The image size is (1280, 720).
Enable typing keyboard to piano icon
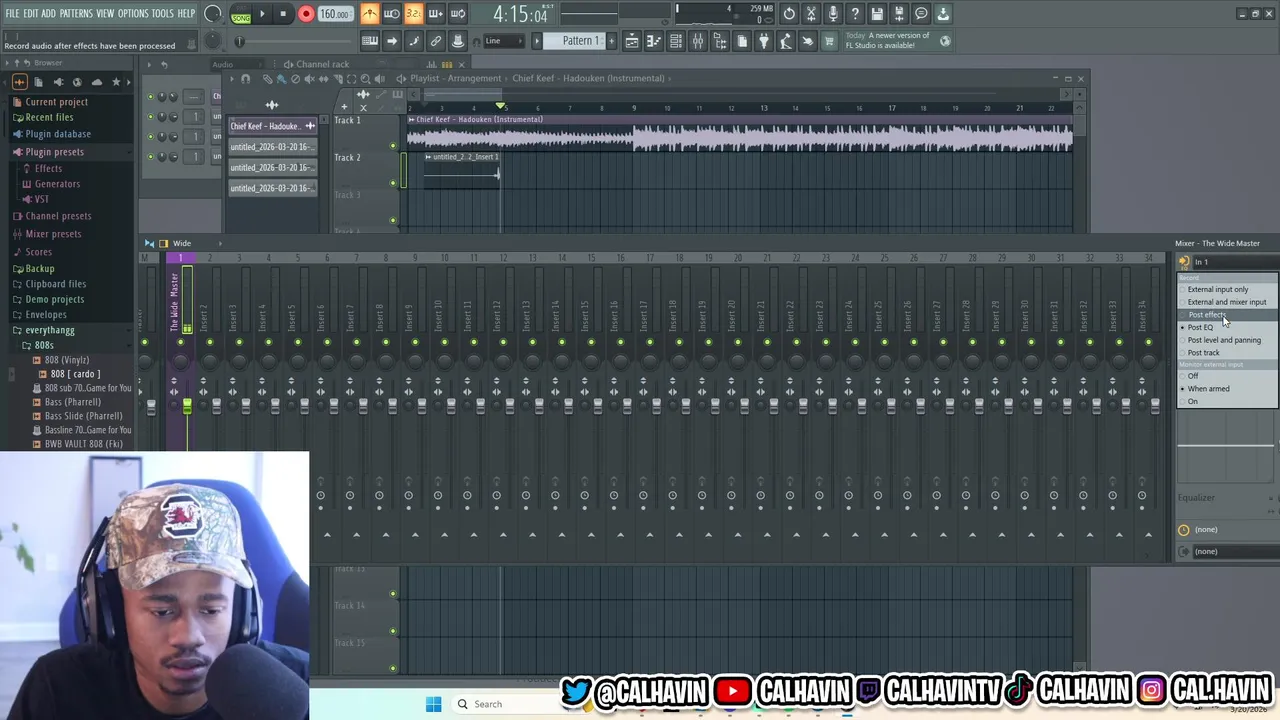[x=370, y=41]
